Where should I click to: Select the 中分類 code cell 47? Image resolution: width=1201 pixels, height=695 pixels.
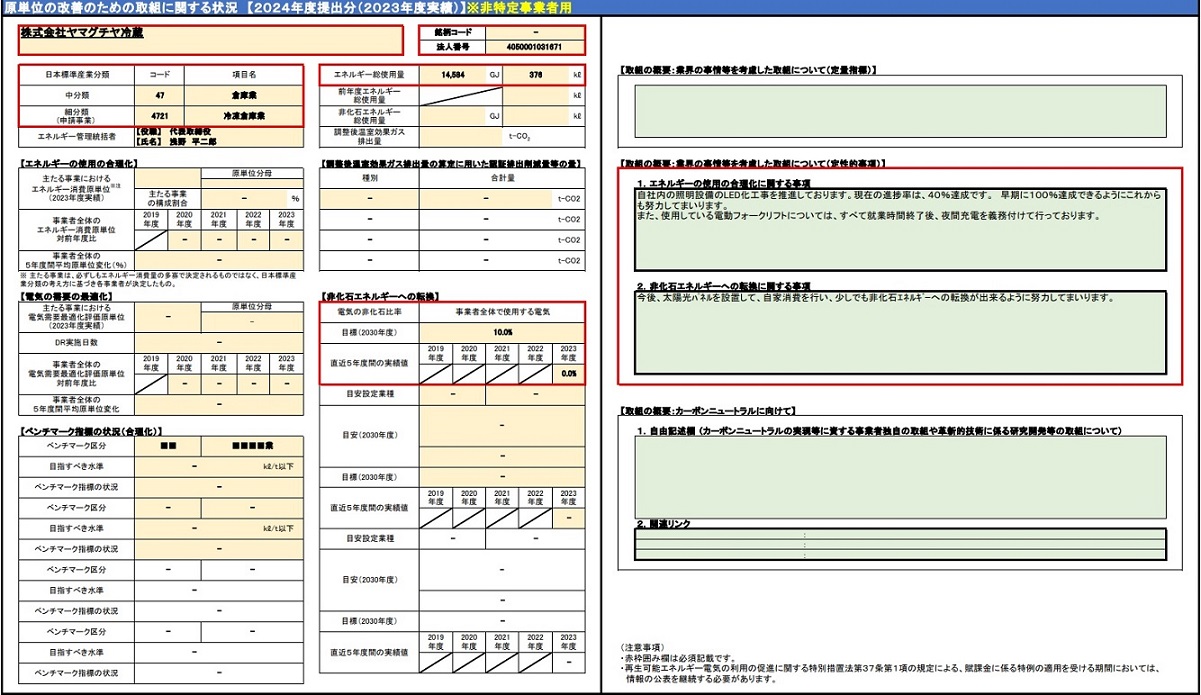point(160,94)
